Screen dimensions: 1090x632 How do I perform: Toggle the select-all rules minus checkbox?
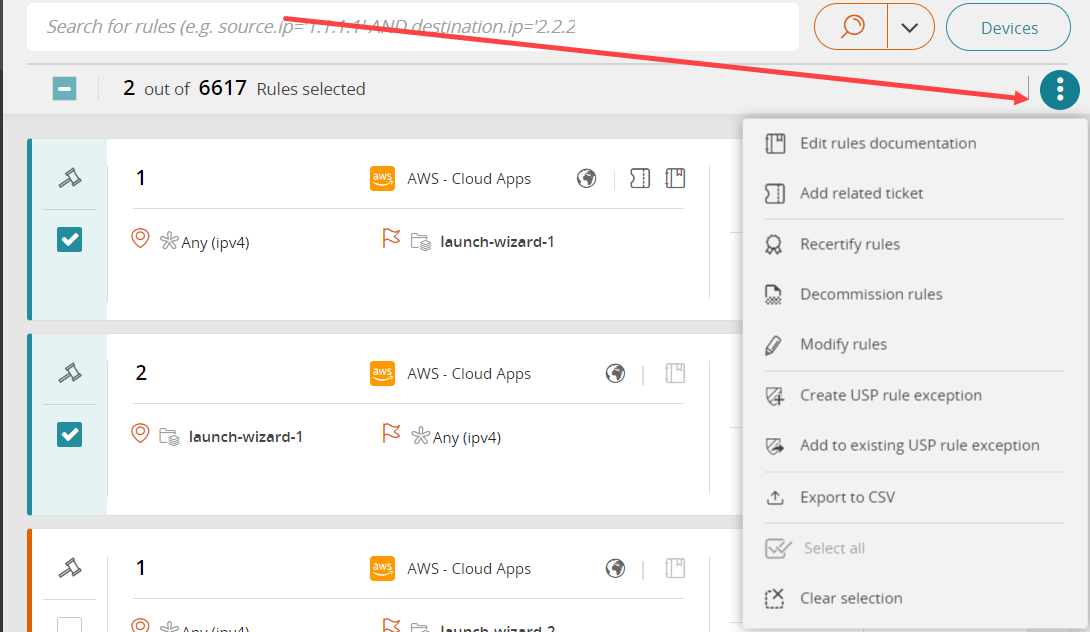pyautogui.click(x=64, y=89)
